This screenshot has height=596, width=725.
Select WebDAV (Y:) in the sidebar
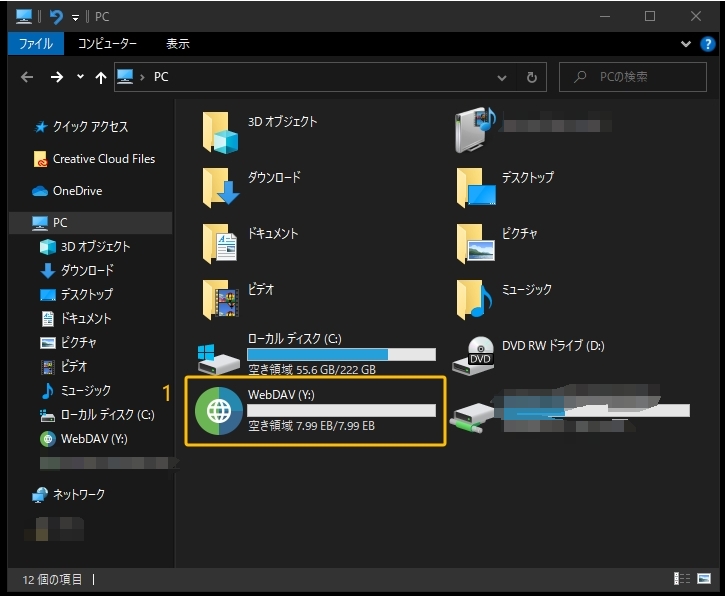point(84,439)
